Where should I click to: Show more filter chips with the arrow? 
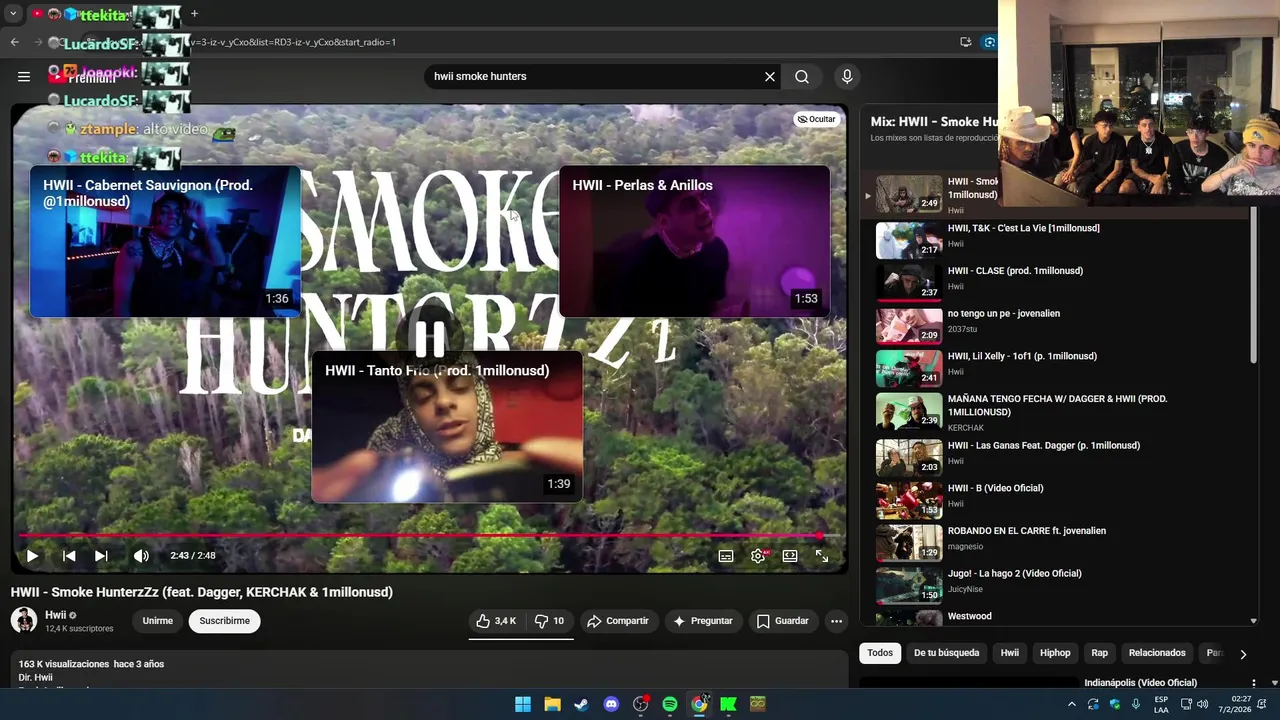[x=1243, y=654]
